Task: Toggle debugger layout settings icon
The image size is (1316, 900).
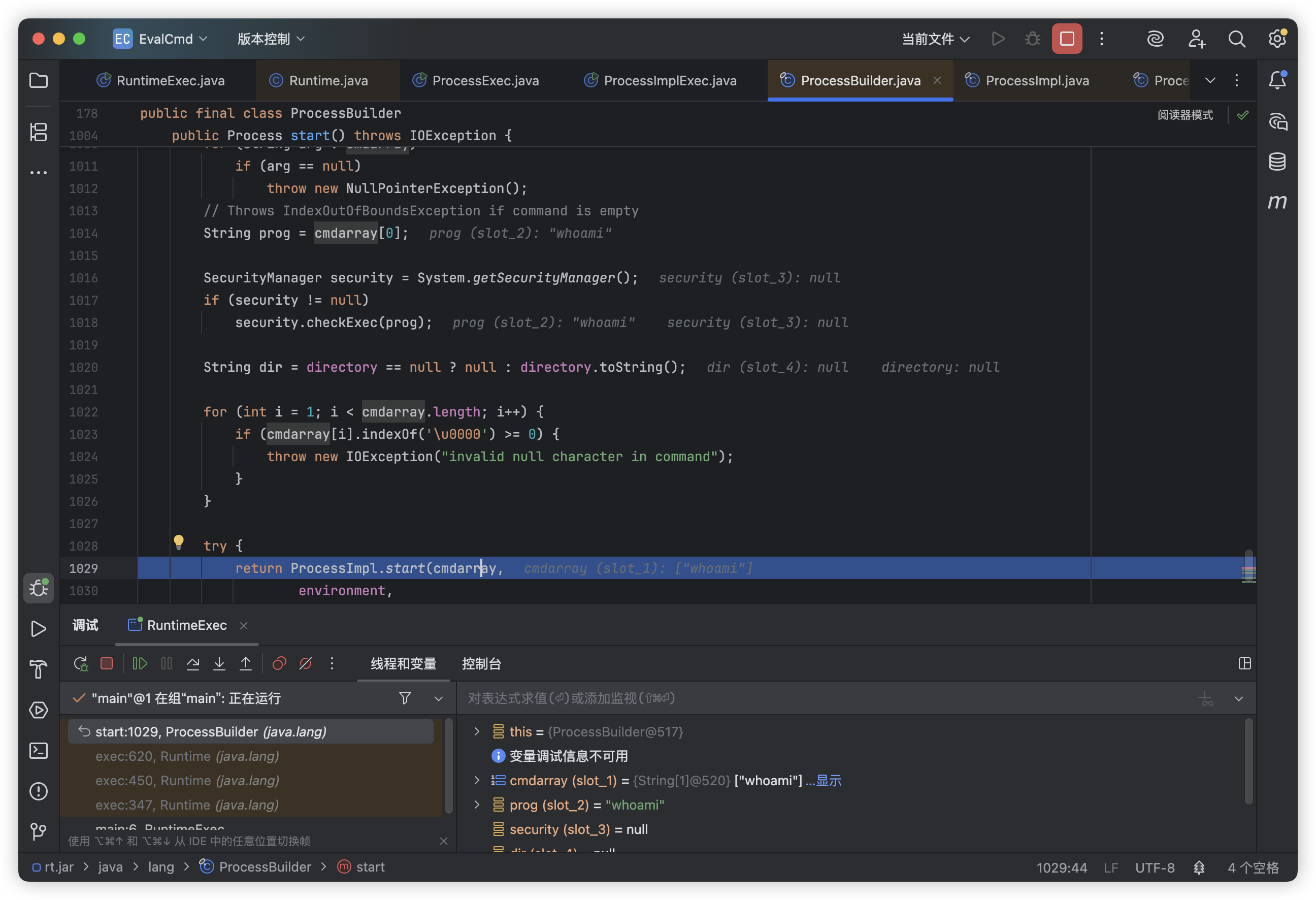Action: (1244, 664)
